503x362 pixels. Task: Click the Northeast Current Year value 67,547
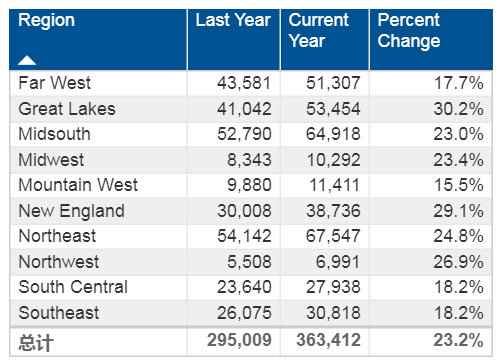333,236
